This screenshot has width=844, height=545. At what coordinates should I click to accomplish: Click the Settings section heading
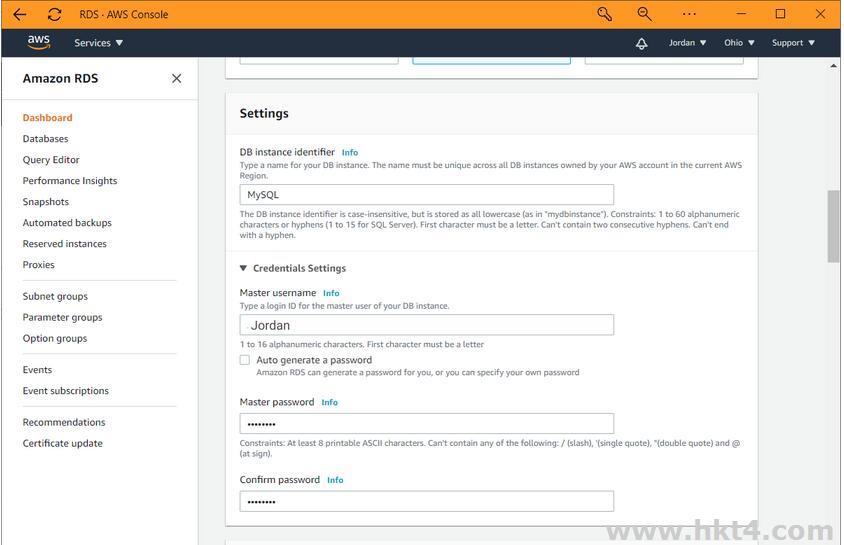(x=264, y=114)
